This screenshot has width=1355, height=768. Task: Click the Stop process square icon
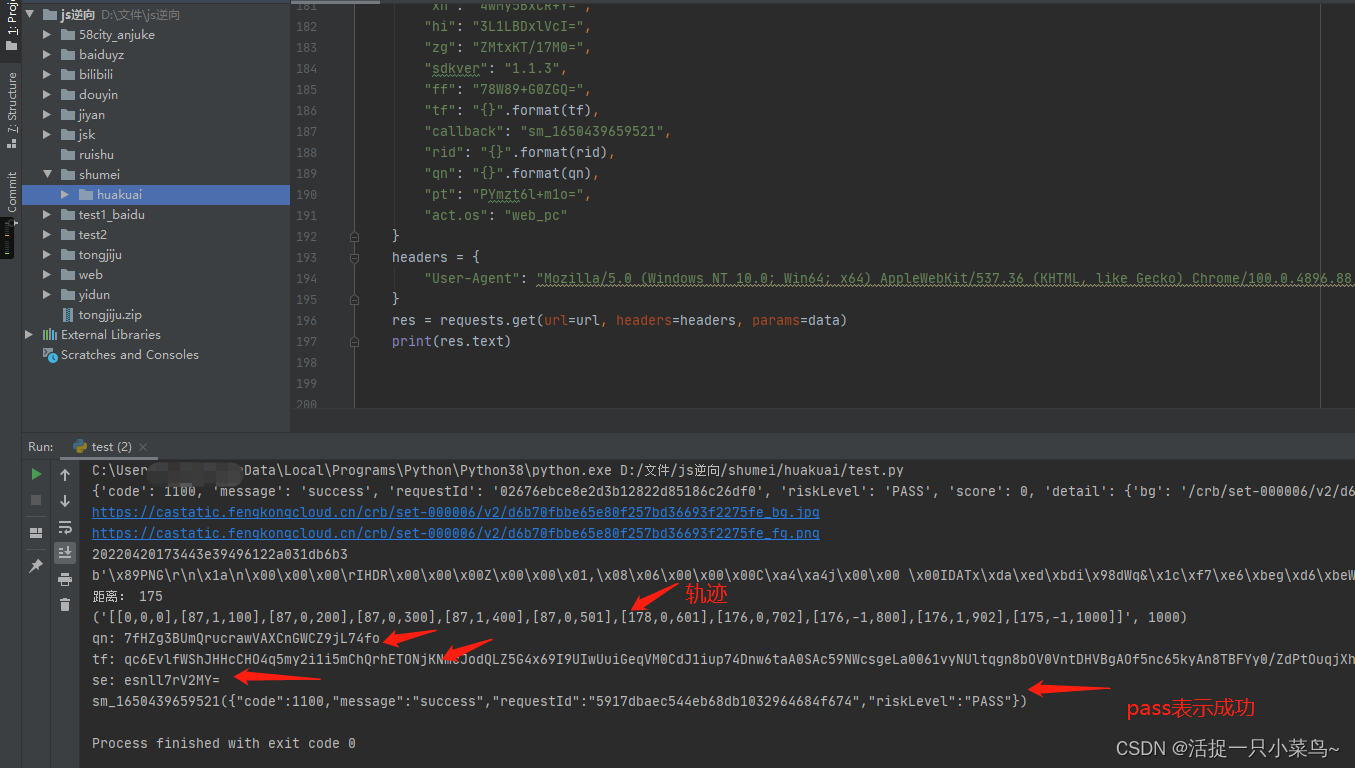[36, 499]
